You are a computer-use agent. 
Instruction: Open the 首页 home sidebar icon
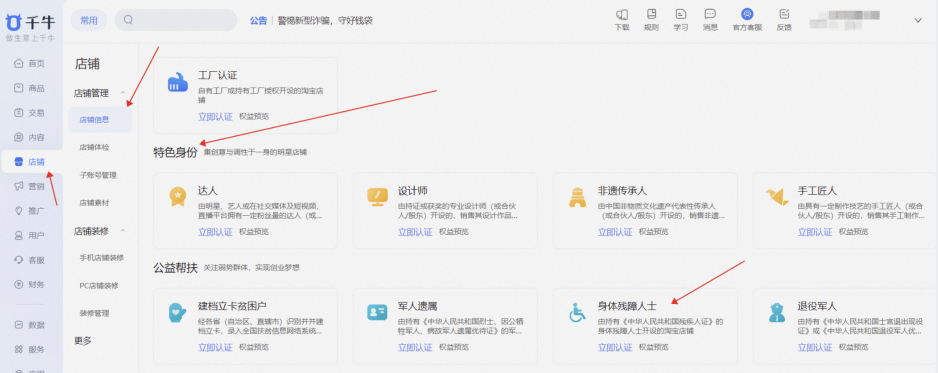tap(19, 63)
